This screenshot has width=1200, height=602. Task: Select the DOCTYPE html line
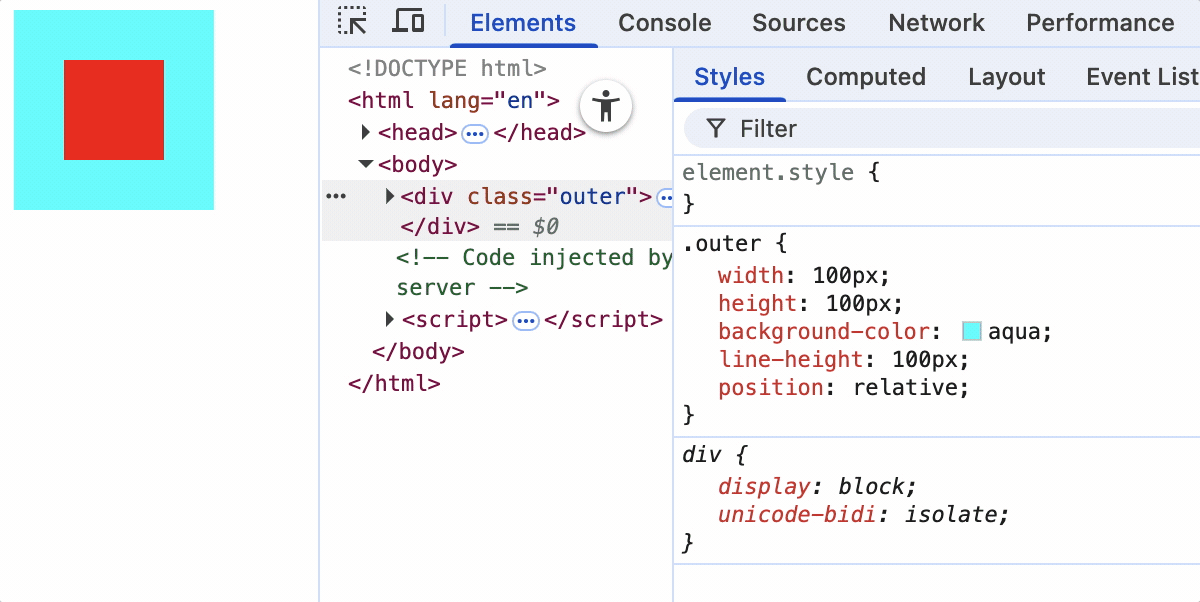[447, 69]
